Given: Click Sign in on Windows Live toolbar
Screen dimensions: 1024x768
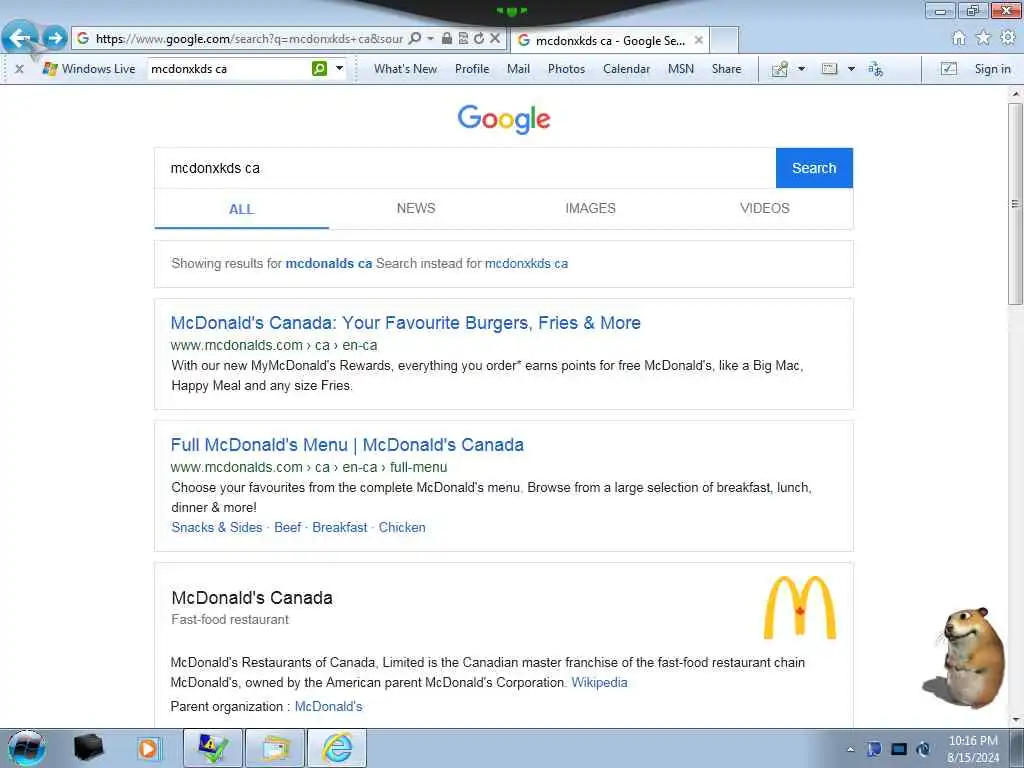Looking at the screenshot, I should pos(992,69).
